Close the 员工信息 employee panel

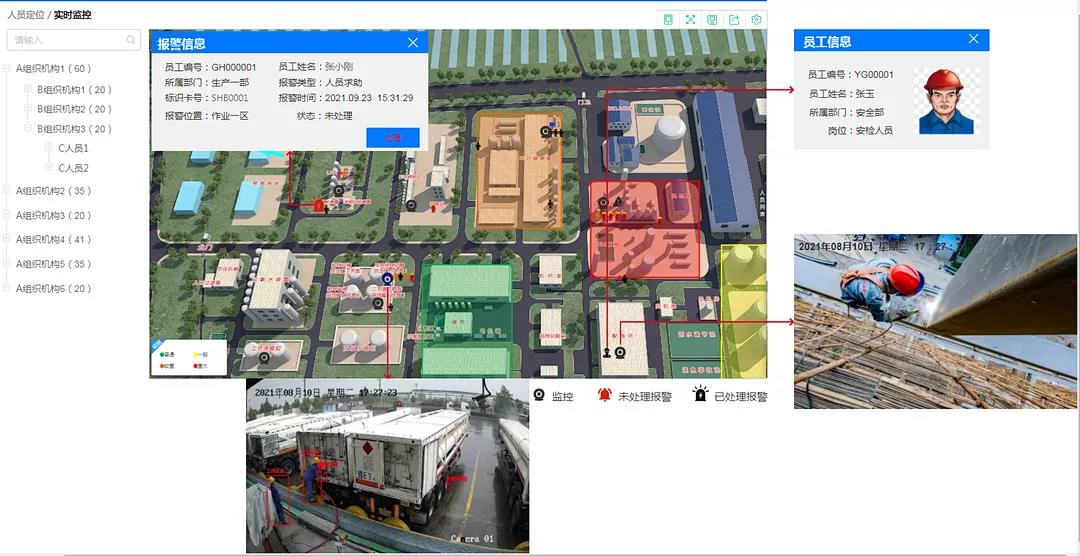click(974, 40)
